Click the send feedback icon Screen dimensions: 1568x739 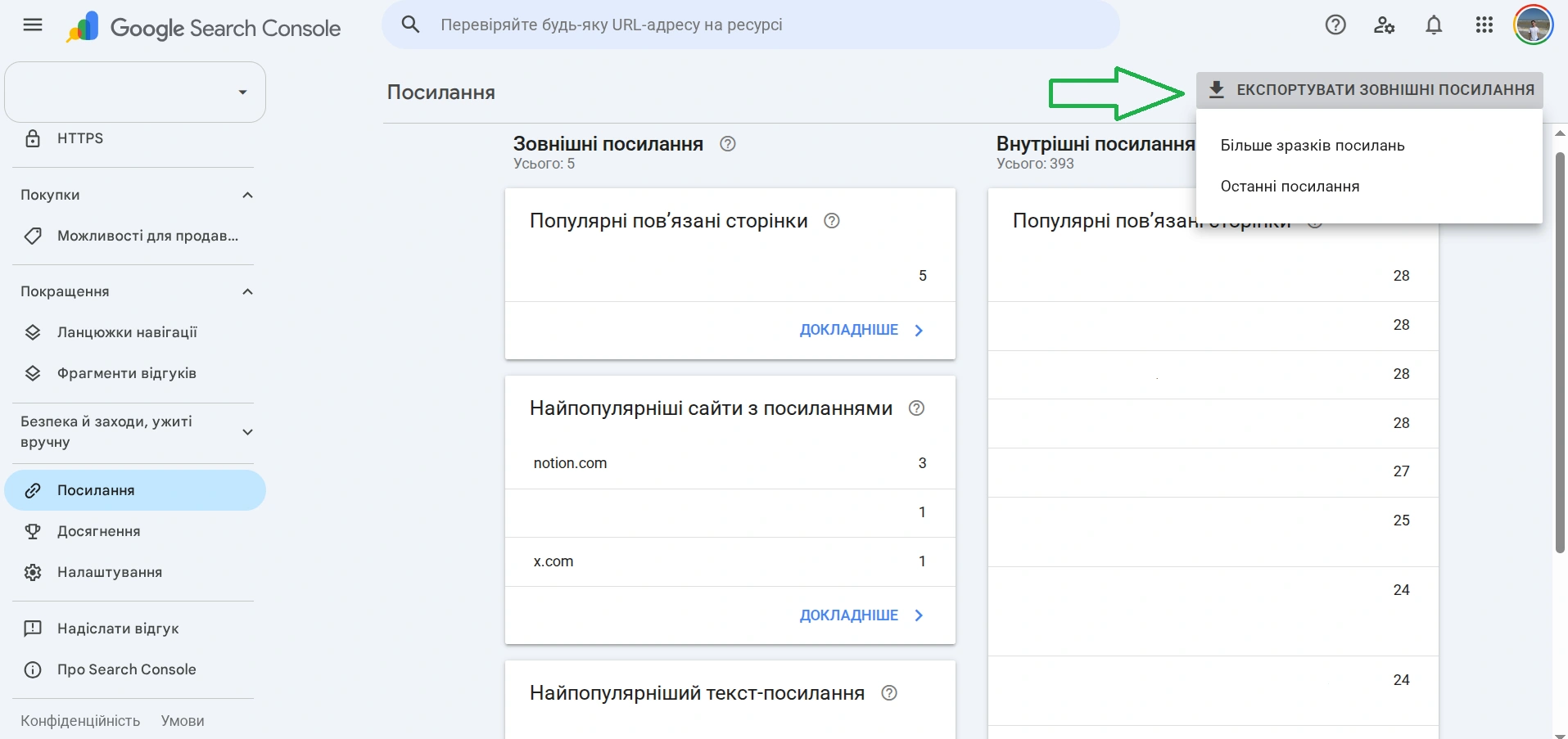click(x=33, y=629)
